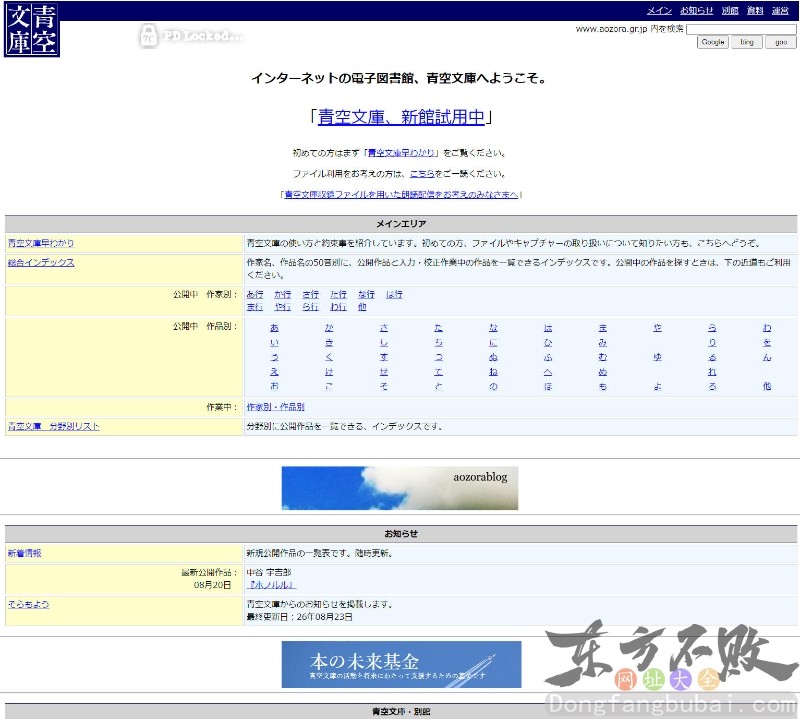Viewport: 800px width, 719px height.
Task: Follow the 青空文庫、新館試用中 link
Action: (401, 117)
